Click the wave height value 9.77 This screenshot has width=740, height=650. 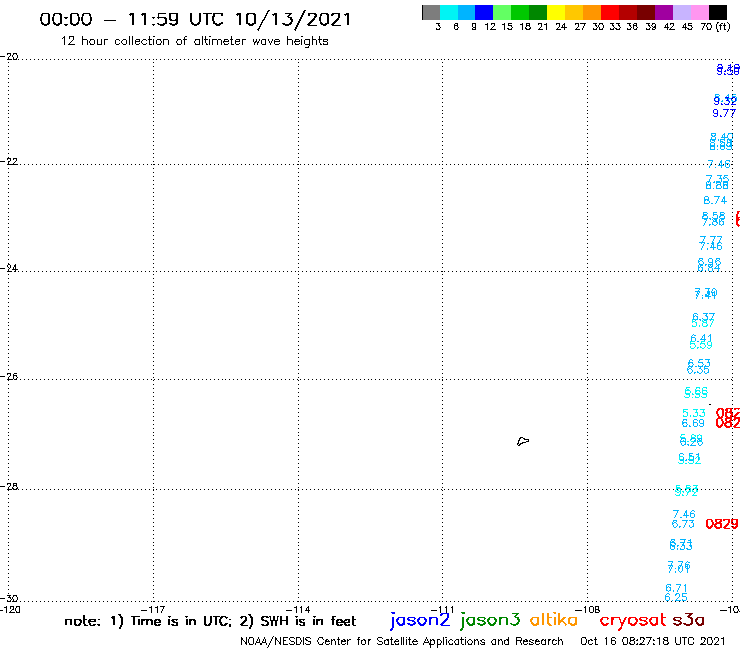[724, 113]
